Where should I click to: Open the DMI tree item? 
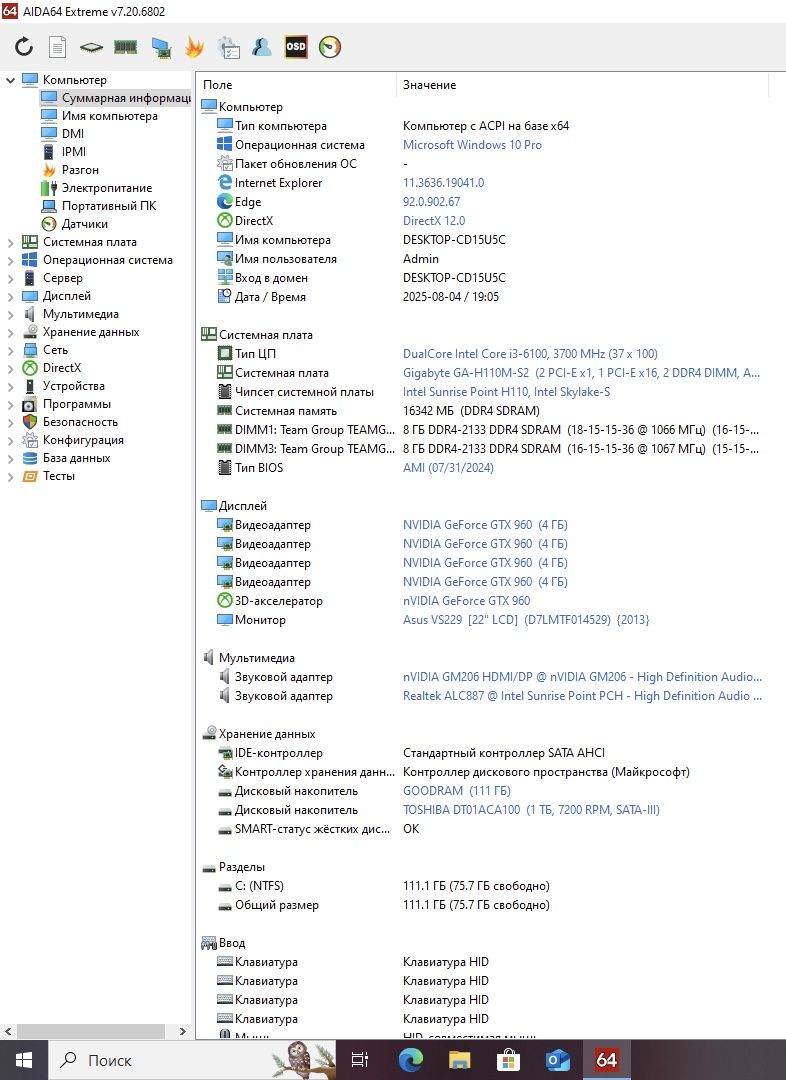pos(72,134)
